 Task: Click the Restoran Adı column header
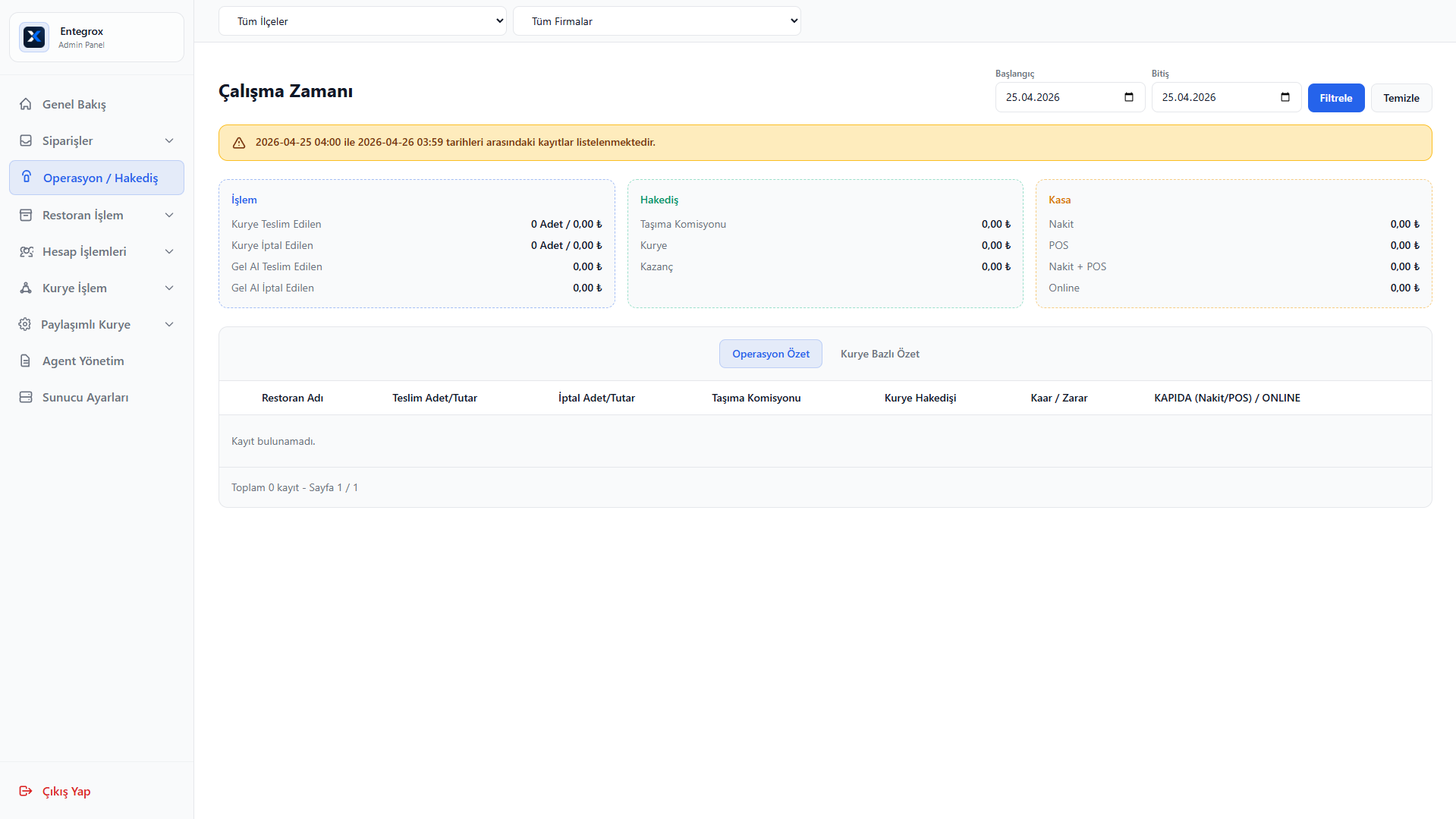pyautogui.click(x=292, y=398)
